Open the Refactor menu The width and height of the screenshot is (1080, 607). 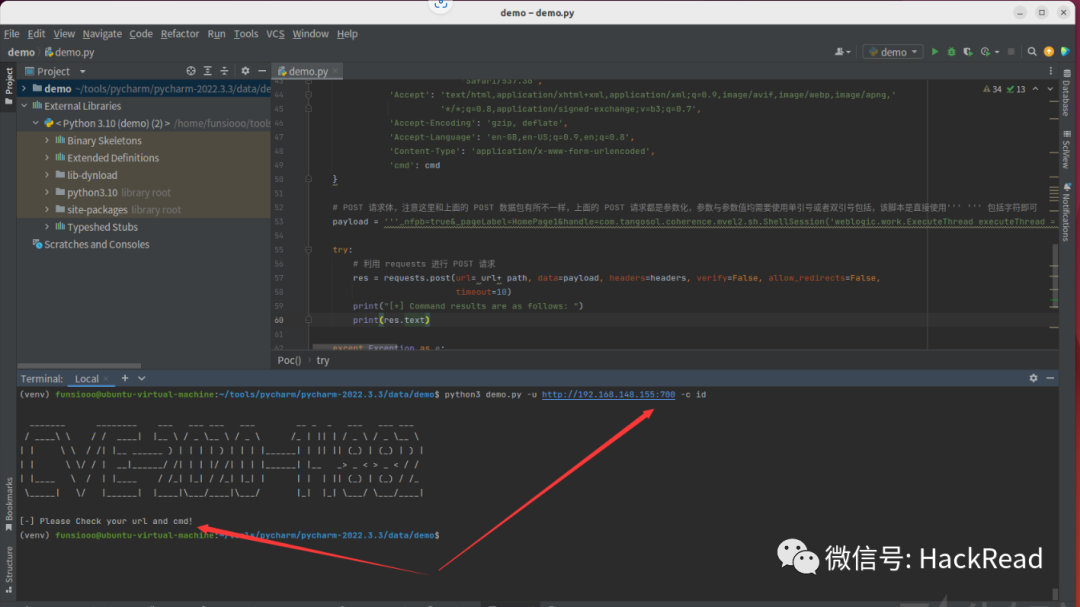point(180,33)
